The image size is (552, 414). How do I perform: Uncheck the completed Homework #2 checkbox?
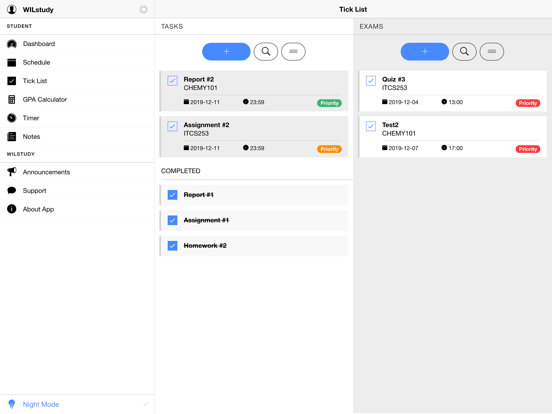(172, 245)
